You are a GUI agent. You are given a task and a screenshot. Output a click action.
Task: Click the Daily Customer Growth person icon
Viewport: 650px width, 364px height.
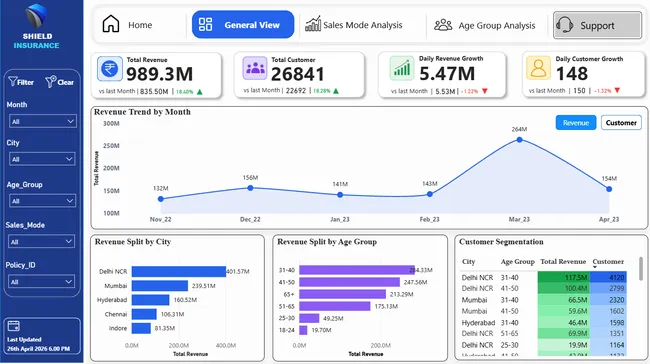538,68
